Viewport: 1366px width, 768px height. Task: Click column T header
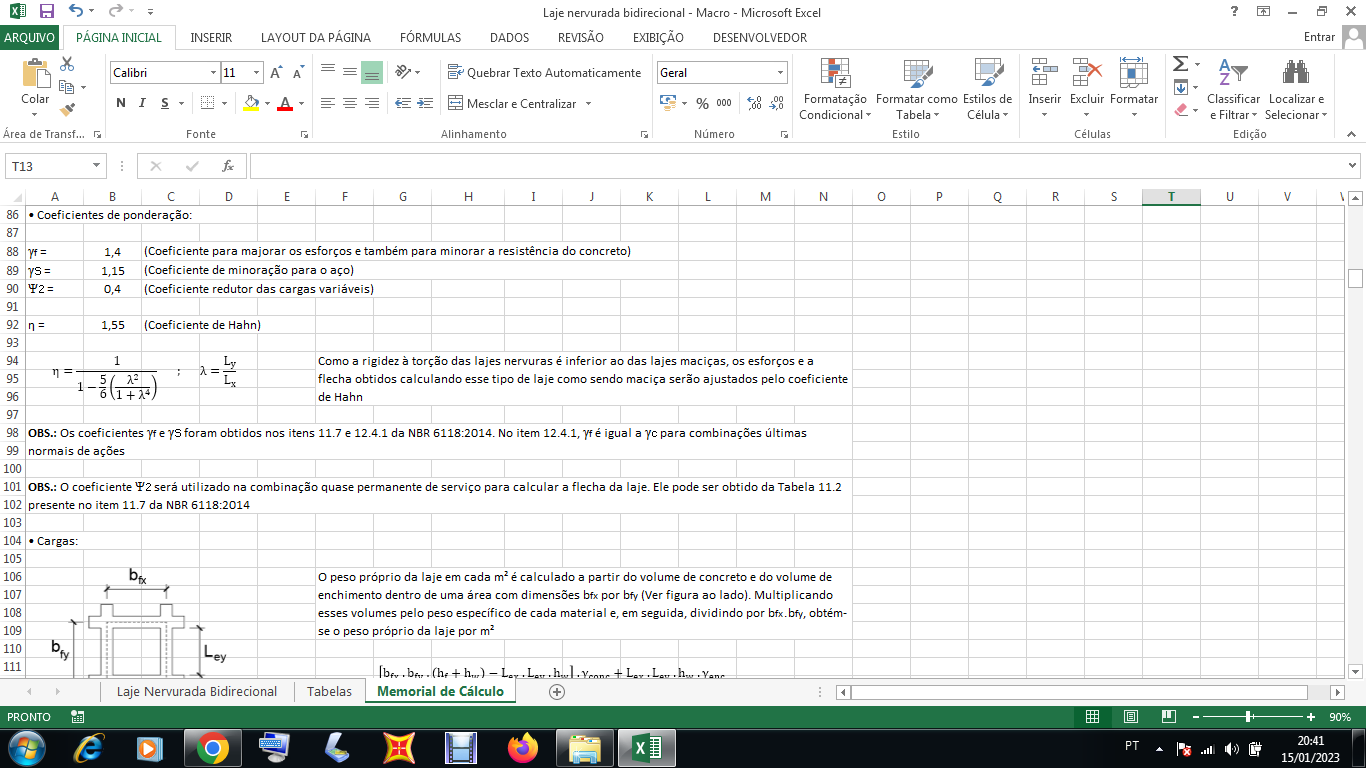point(1171,197)
